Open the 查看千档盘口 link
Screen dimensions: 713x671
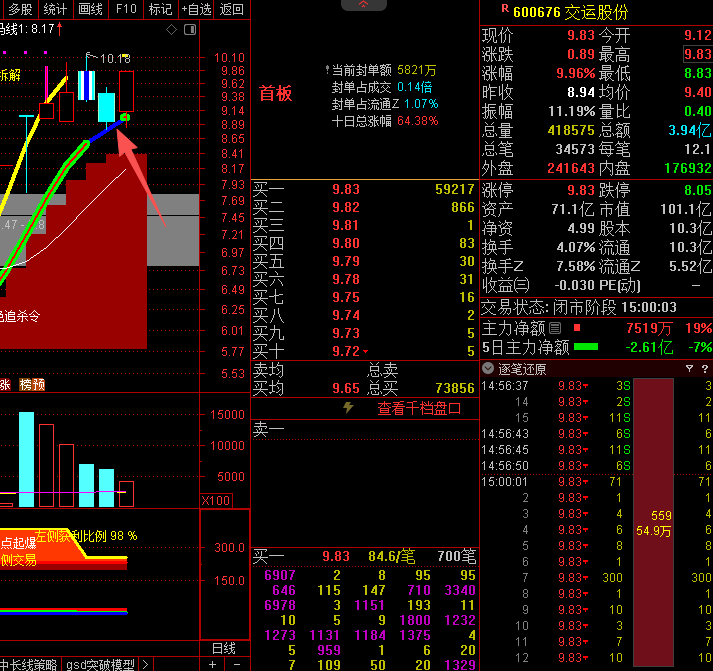pyautogui.click(x=418, y=408)
